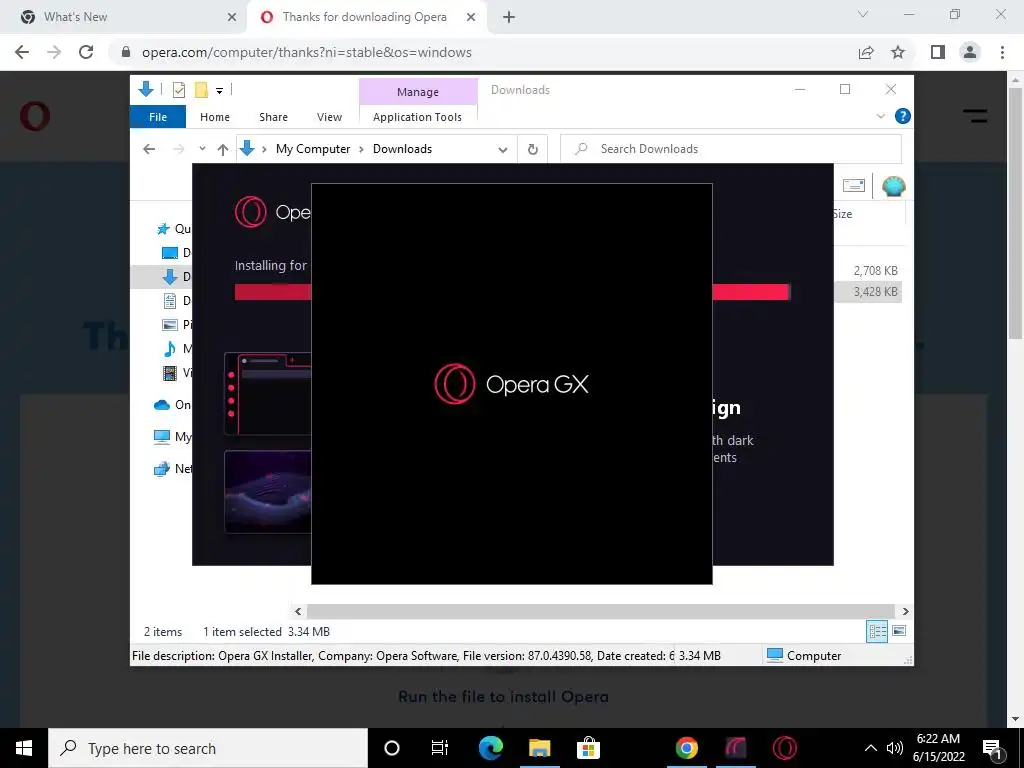Select Quick access in navigation pane
The image size is (1024, 768).
coord(173,229)
